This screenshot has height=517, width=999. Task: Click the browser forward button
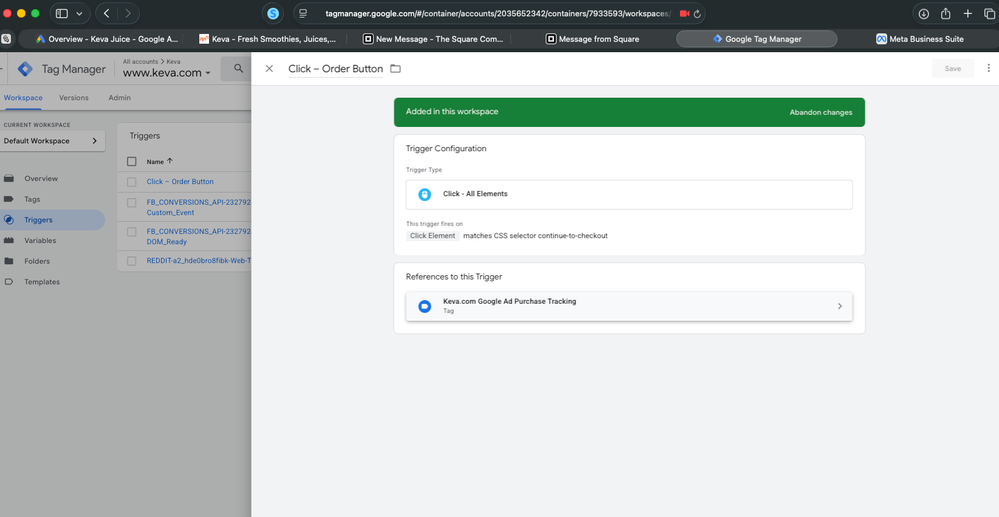128,13
